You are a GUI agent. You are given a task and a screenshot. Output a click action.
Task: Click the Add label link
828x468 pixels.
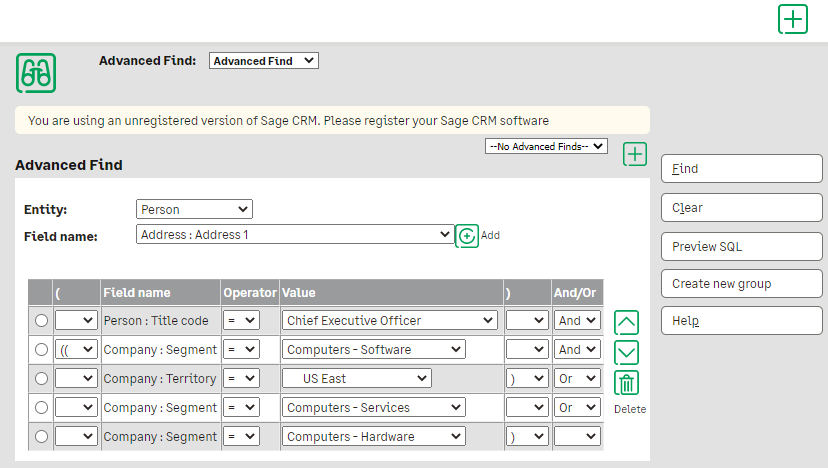(x=490, y=236)
